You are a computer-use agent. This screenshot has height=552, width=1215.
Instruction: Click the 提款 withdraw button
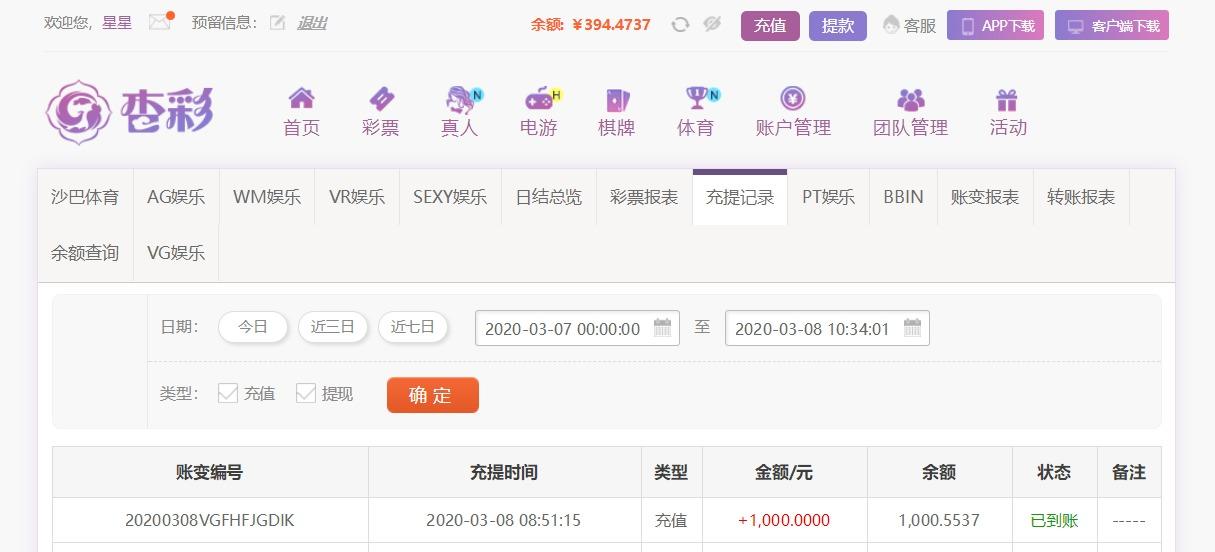point(838,26)
